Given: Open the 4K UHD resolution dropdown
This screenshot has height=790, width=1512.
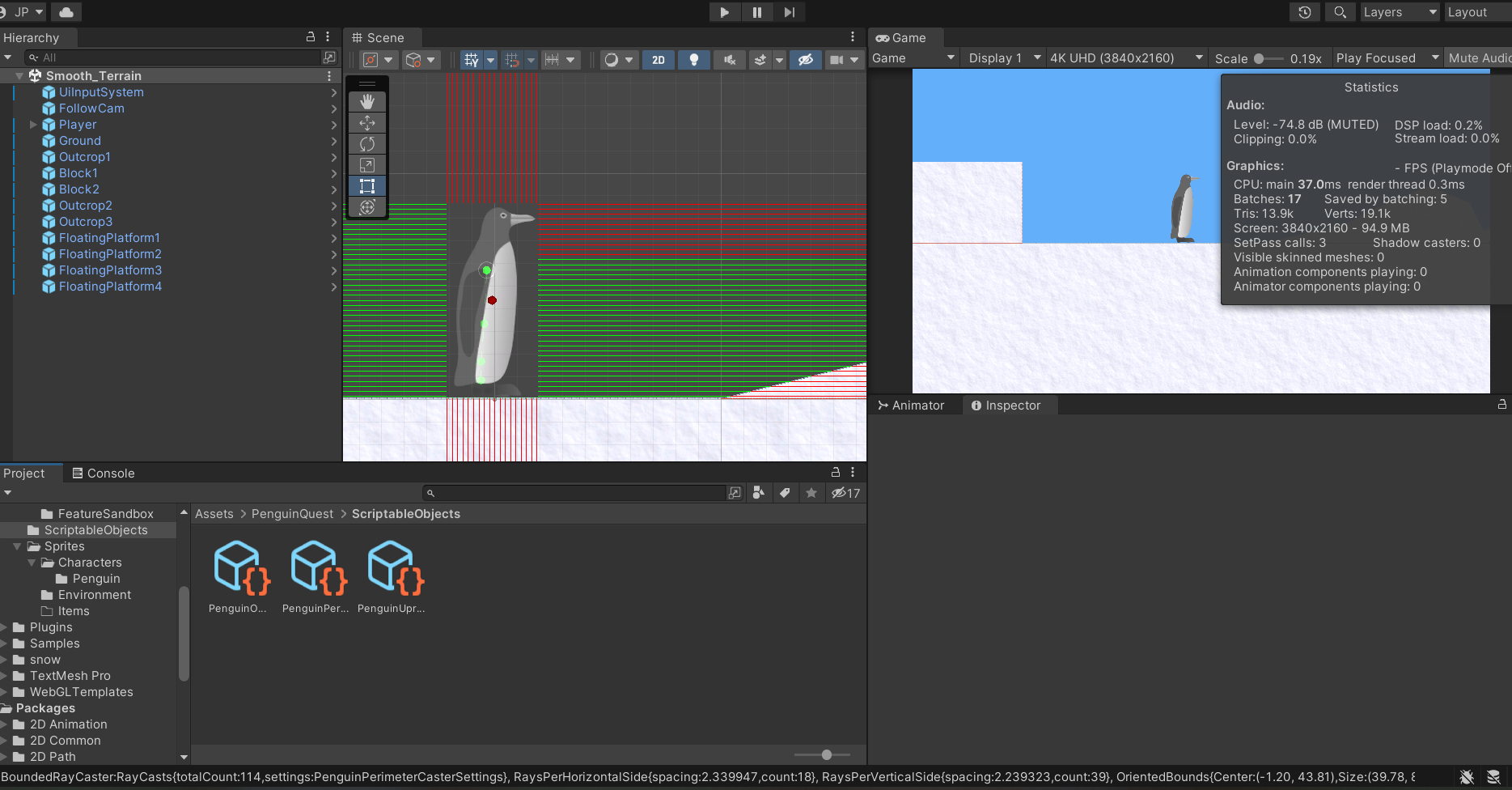Looking at the screenshot, I should coord(1125,58).
